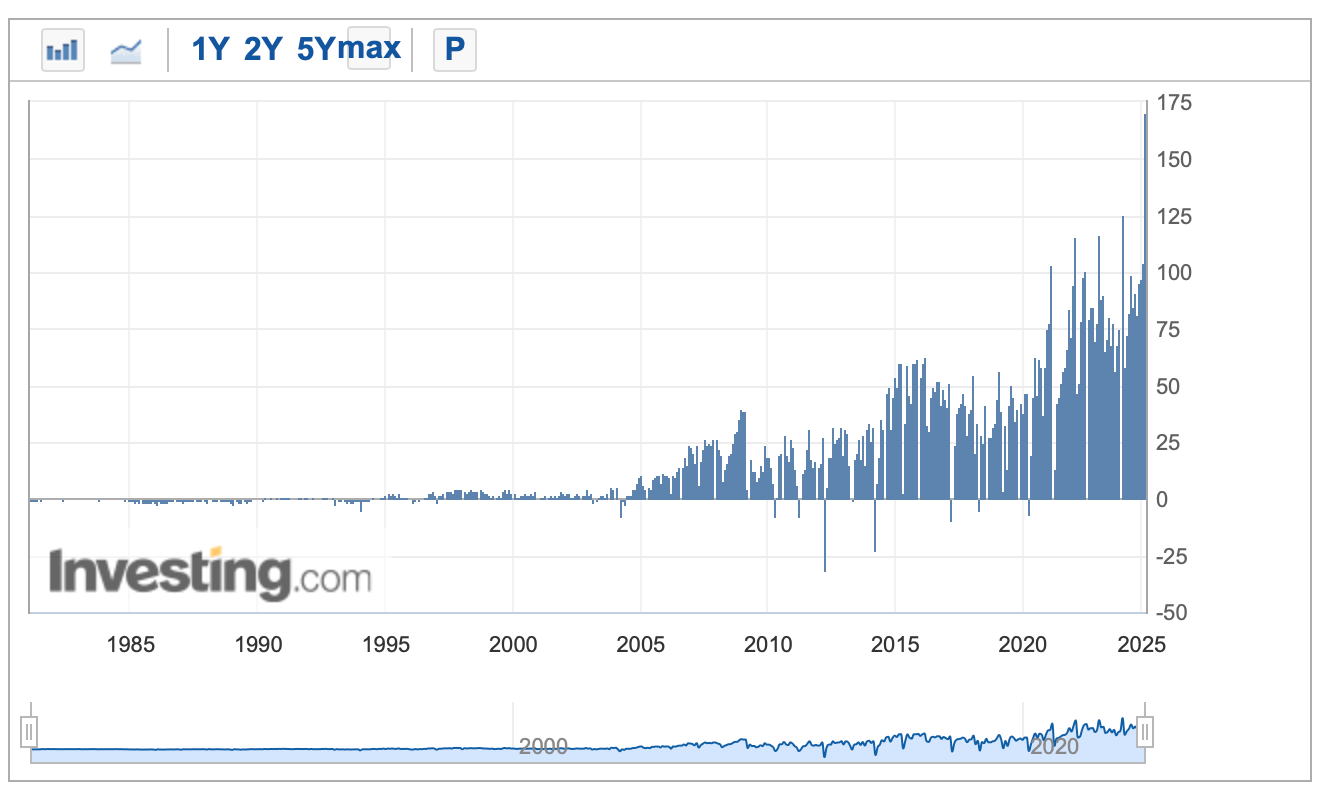1324x790 pixels.
Task: Click the navigator chart near 2020
Action: 1054,746
